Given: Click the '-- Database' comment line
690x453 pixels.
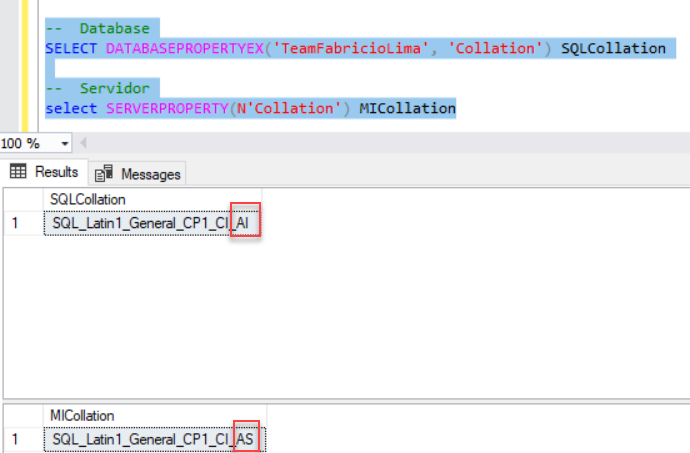Looking at the screenshot, I should 98,28.
